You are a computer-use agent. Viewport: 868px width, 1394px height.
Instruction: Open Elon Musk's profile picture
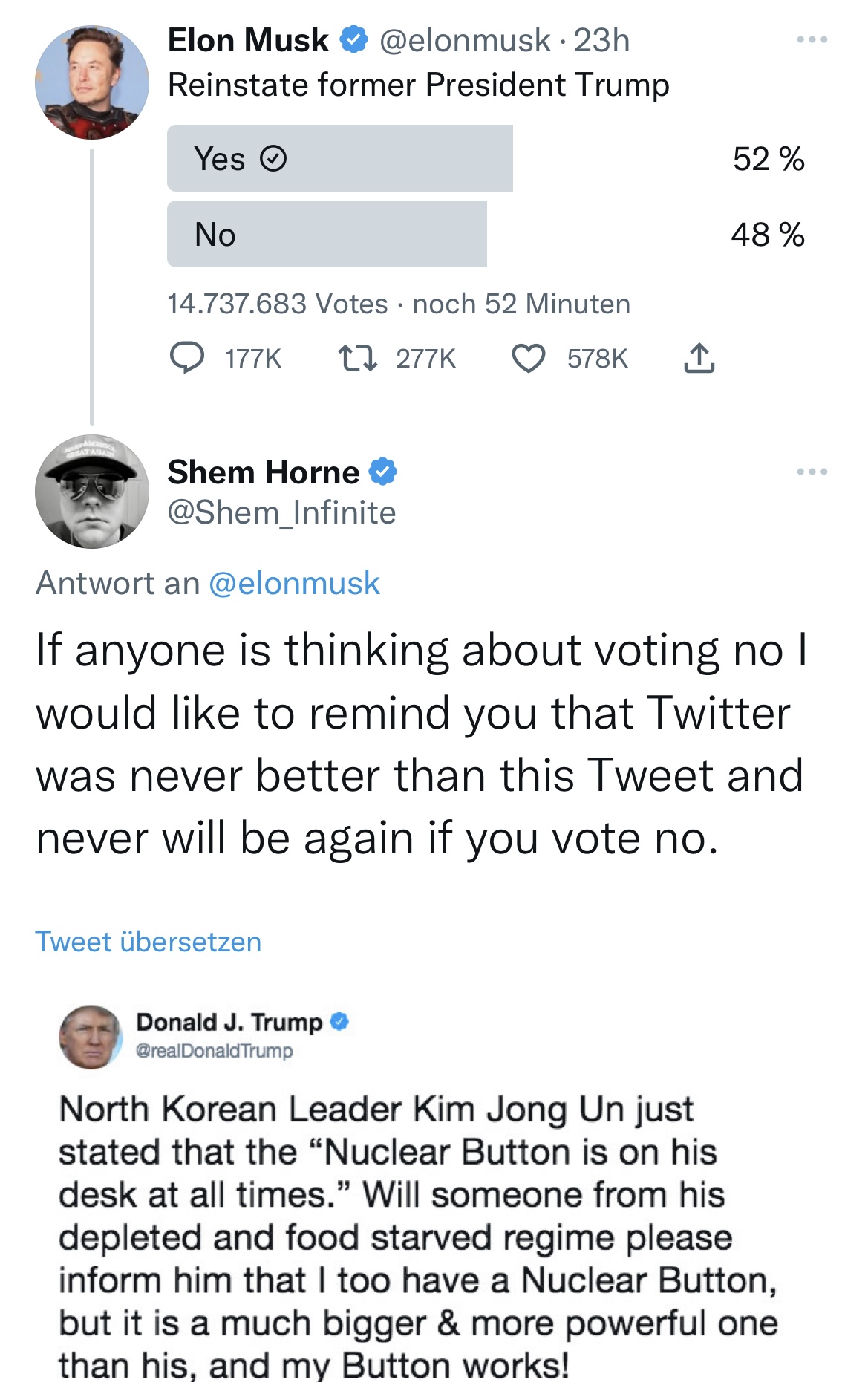[92, 82]
